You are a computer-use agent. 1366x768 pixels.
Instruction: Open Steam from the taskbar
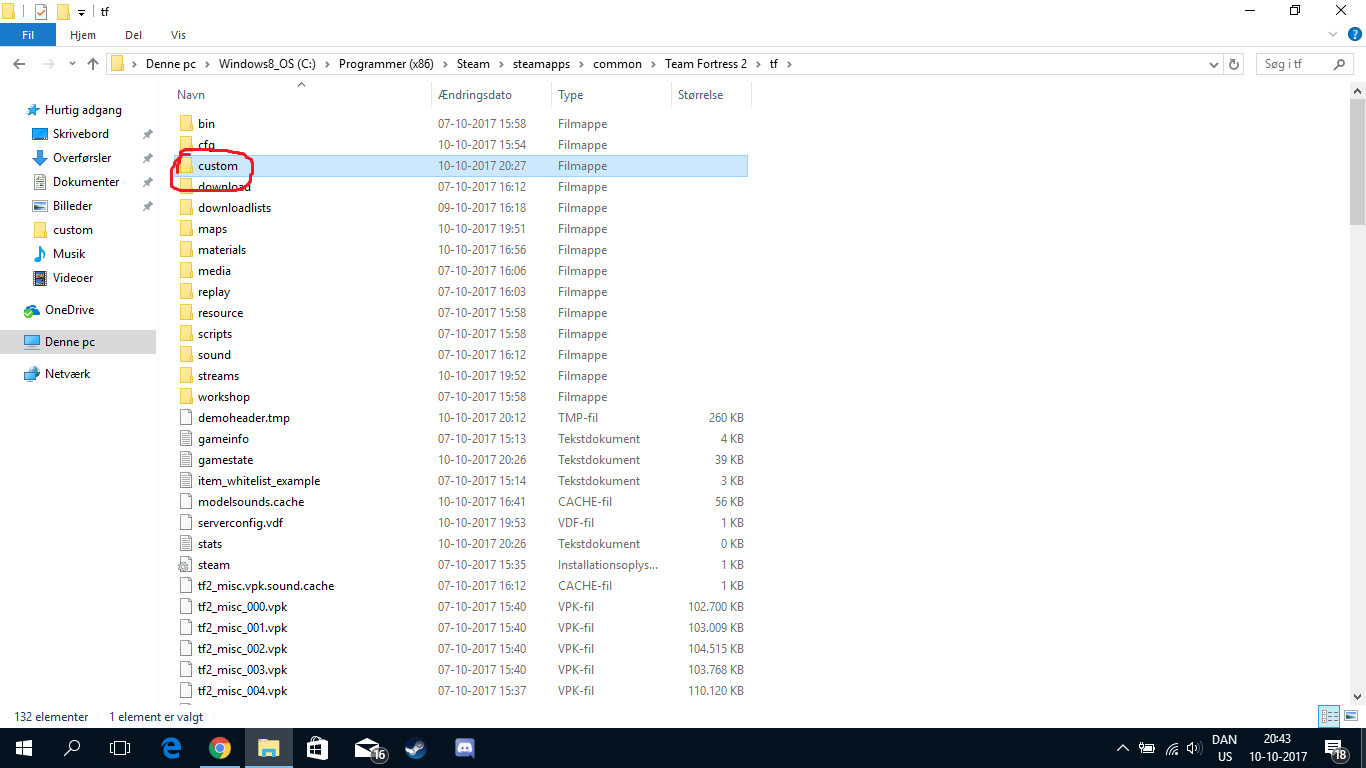[x=416, y=748]
